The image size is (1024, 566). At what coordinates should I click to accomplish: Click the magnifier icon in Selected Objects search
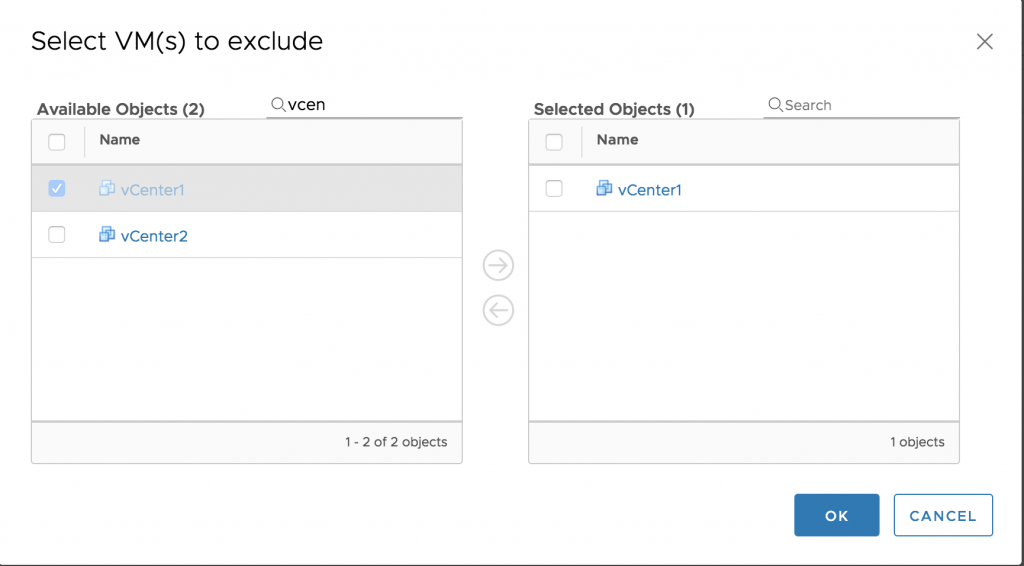pos(775,104)
